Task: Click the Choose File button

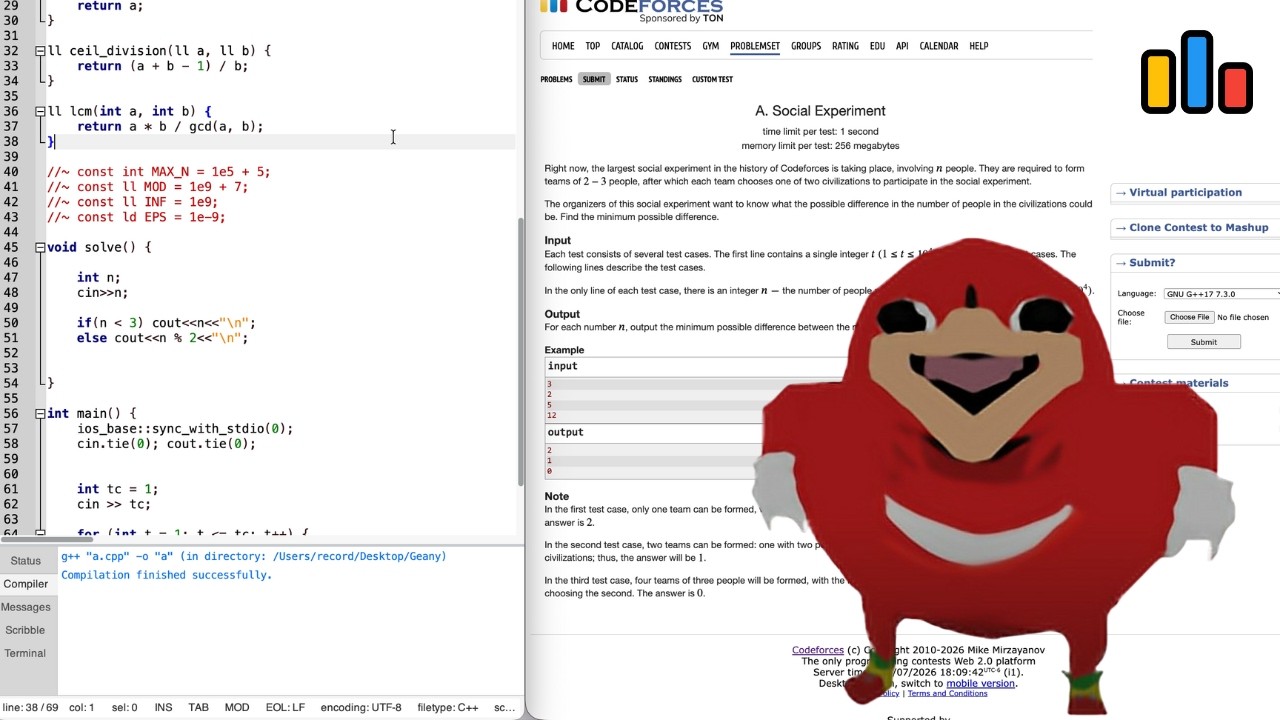Action: [1189, 317]
